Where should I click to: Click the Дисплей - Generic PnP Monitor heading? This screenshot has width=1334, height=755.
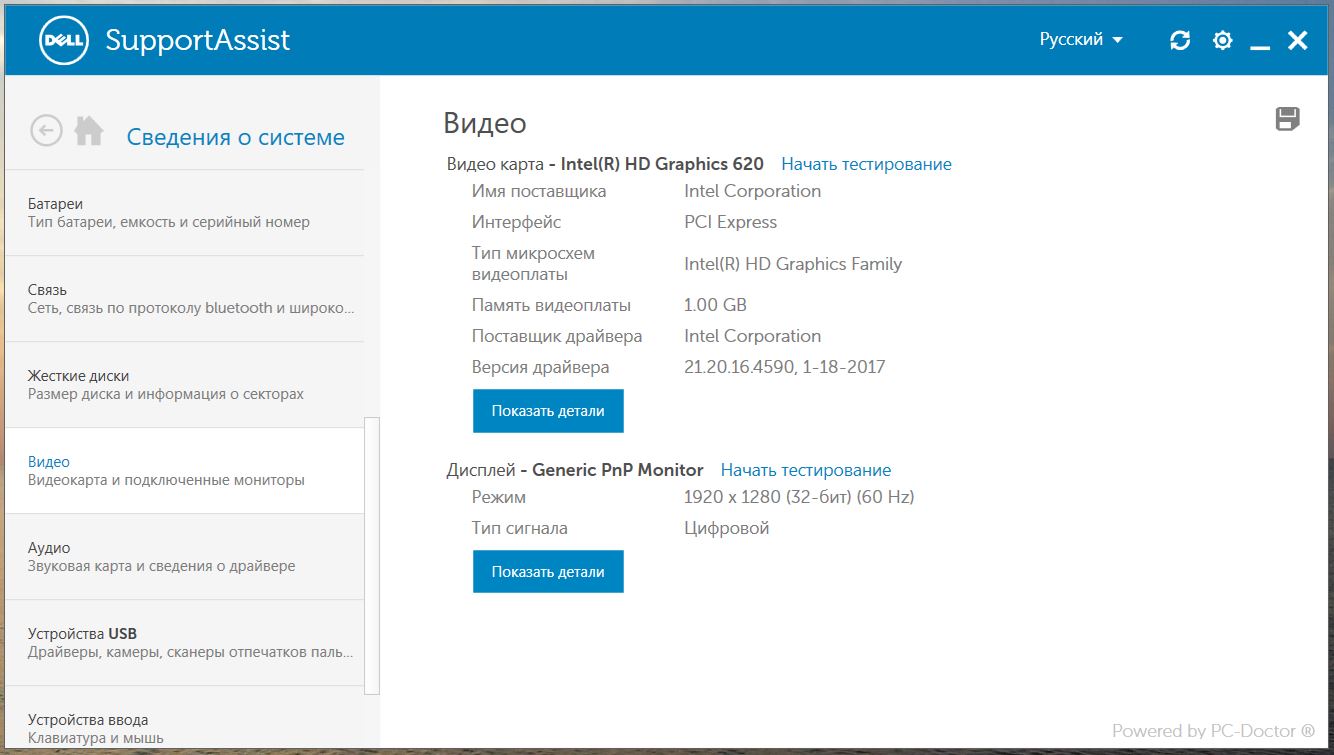tap(575, 470)
